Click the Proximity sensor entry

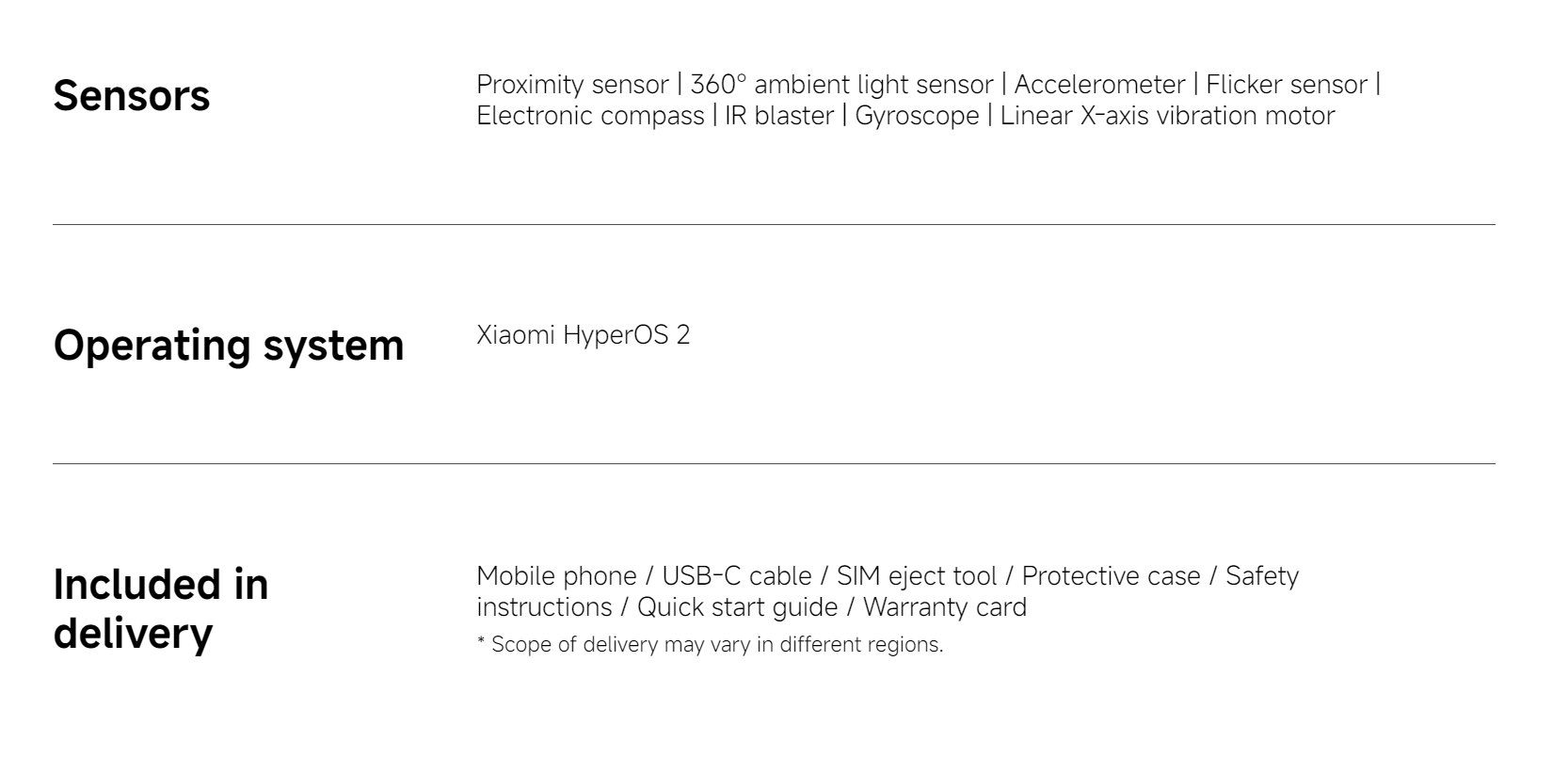tap(572, 85)
